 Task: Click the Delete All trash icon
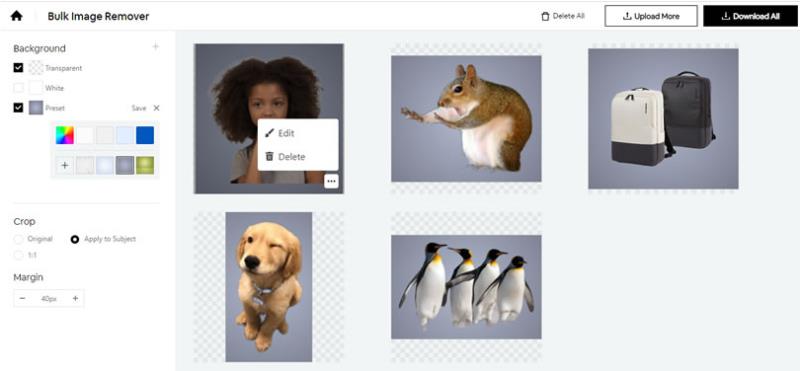[x=545, y=16]
